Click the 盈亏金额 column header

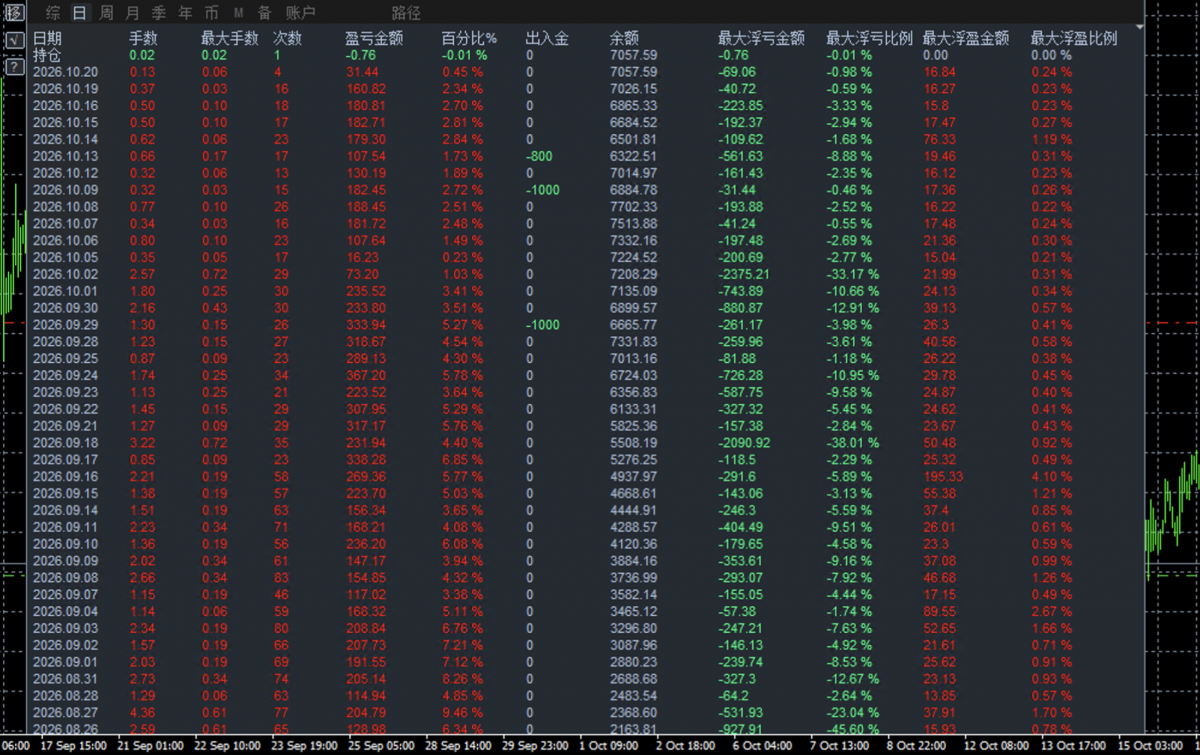[x=375, y=38]
